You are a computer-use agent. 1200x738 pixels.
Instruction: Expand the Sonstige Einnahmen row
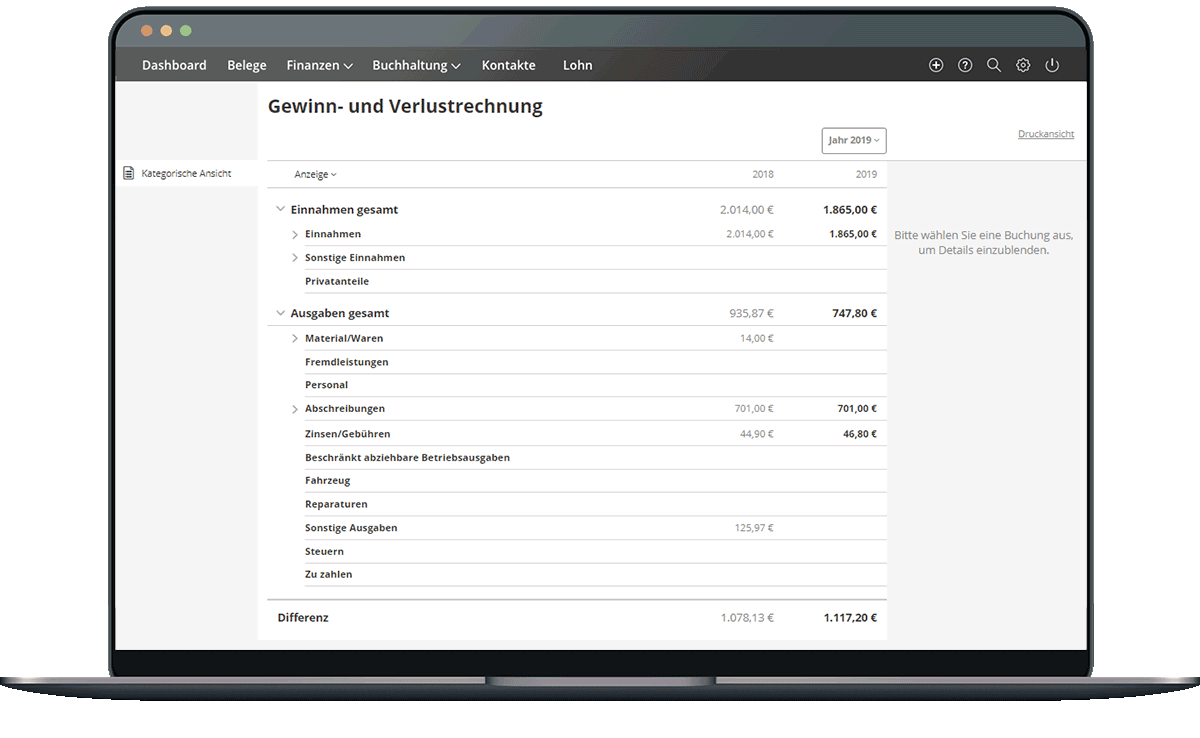[295, 258]
